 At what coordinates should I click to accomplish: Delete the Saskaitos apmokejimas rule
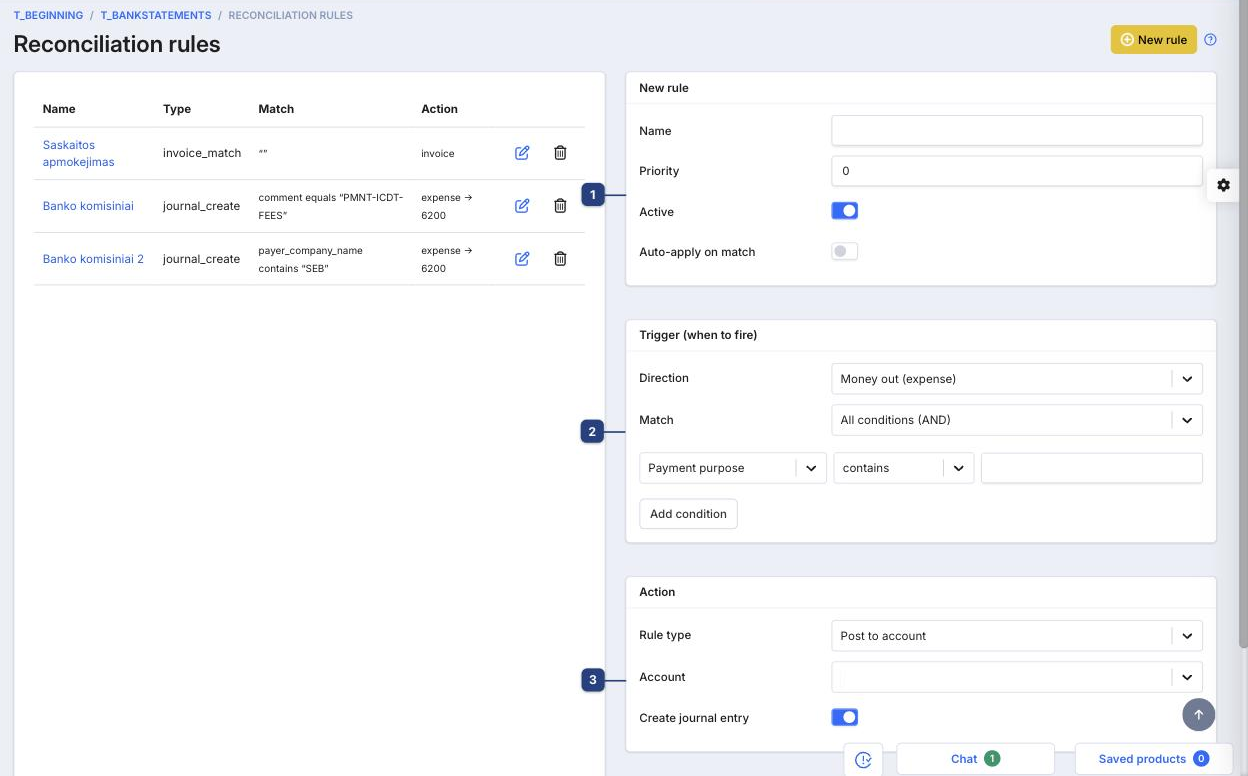tap(560, 153)
